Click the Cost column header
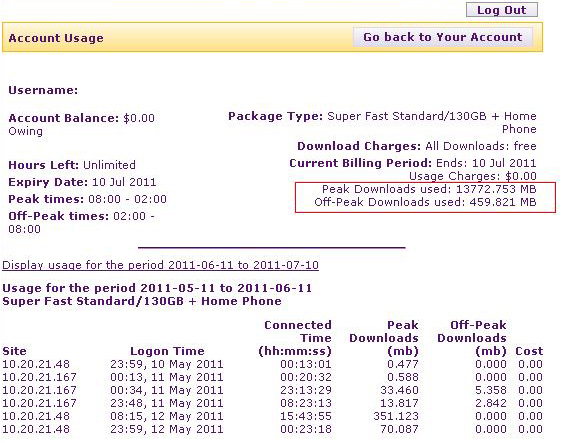 [529, 351]
